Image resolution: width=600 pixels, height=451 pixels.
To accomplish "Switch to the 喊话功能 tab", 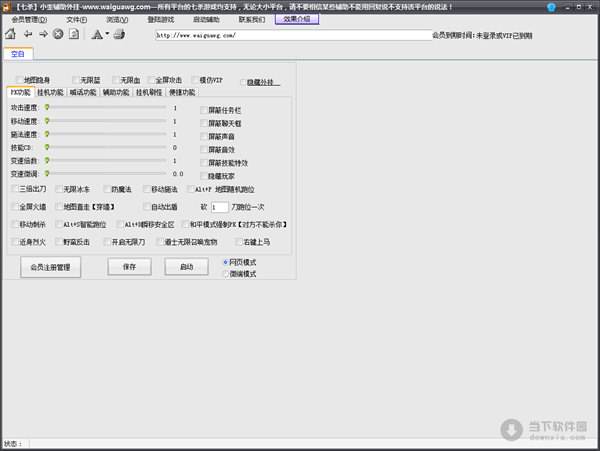I will (83, 93).
